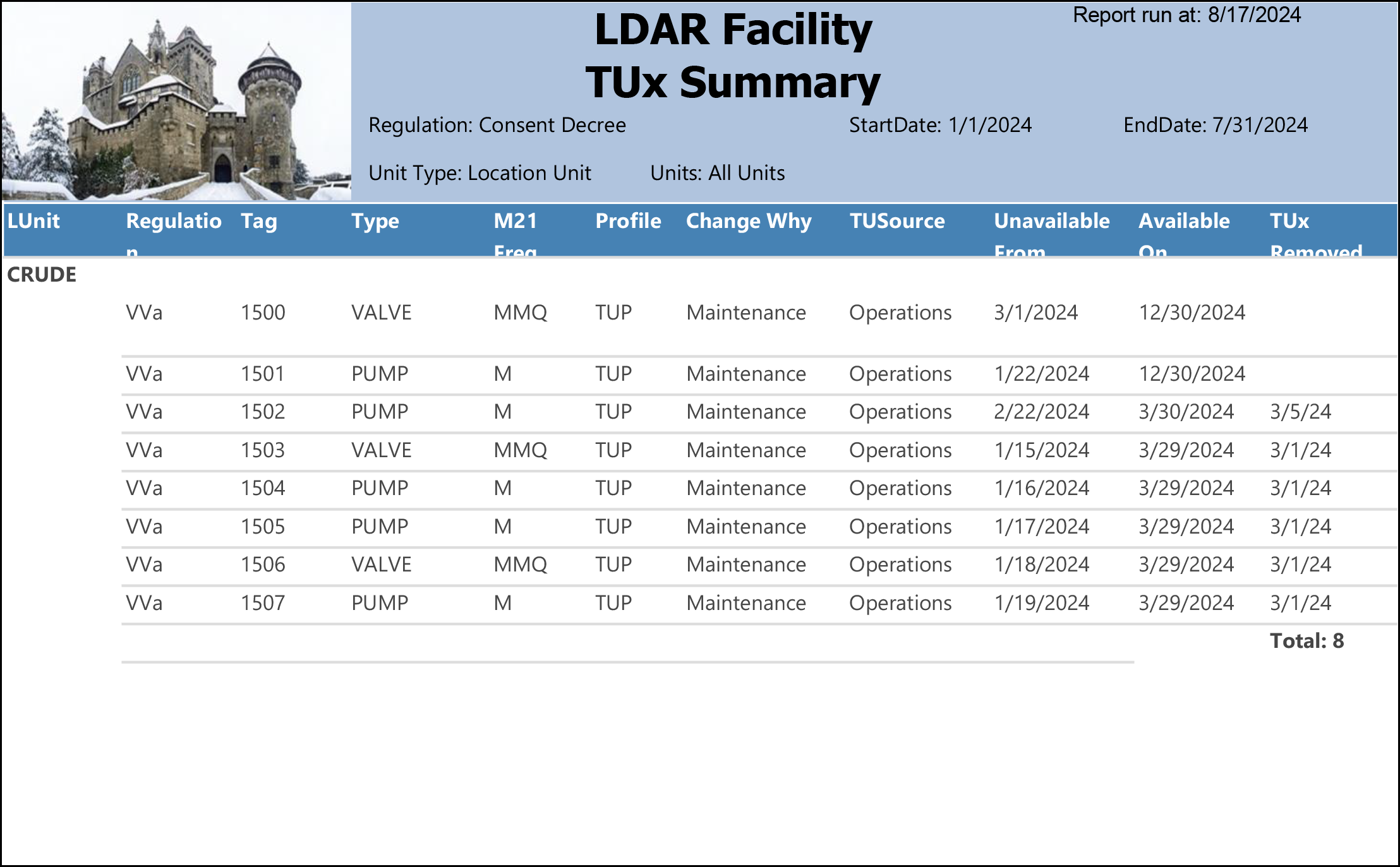Click TUx Removed 3/1/24 in row 1503
Viewport: 1400px width, 867px height.
coord(1301,450)
